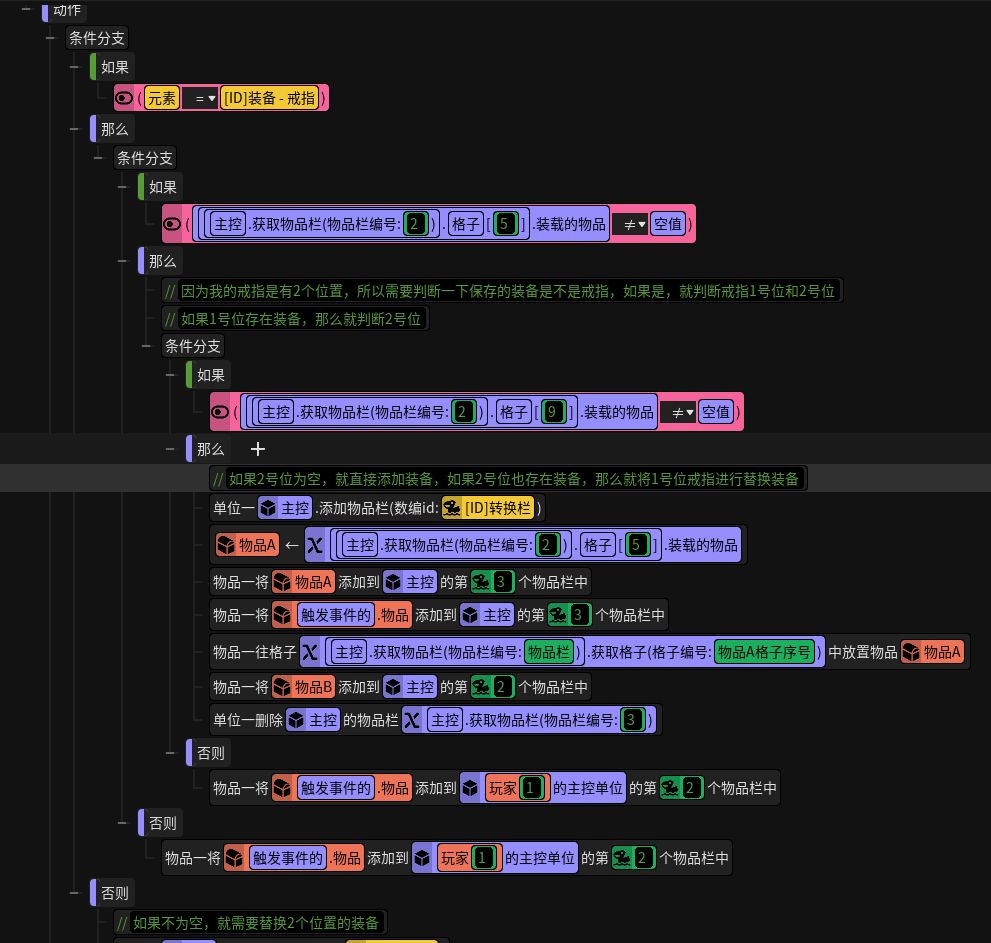The image size is (991, 943).
Task: Toggle eye icon on 元素 = 戒指 condition
Action: pyautogui.click(x=124, y=98)
